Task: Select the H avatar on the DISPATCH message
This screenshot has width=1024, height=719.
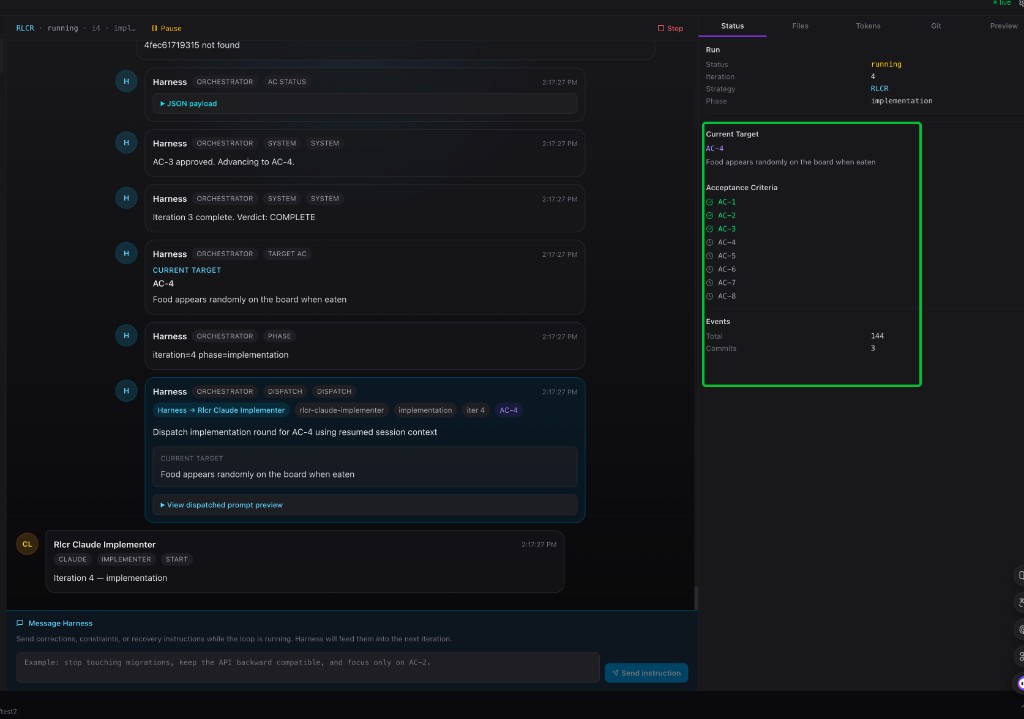Action: [126, 391]
